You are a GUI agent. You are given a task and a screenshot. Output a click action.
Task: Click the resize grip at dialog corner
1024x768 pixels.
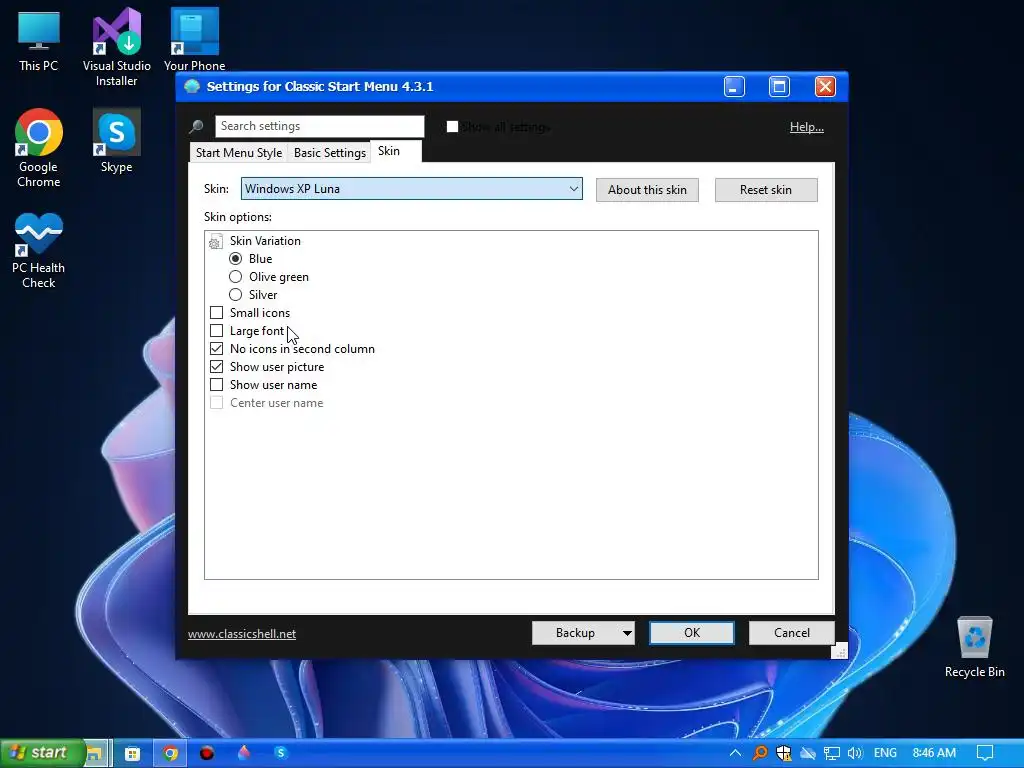pos(840,651)
